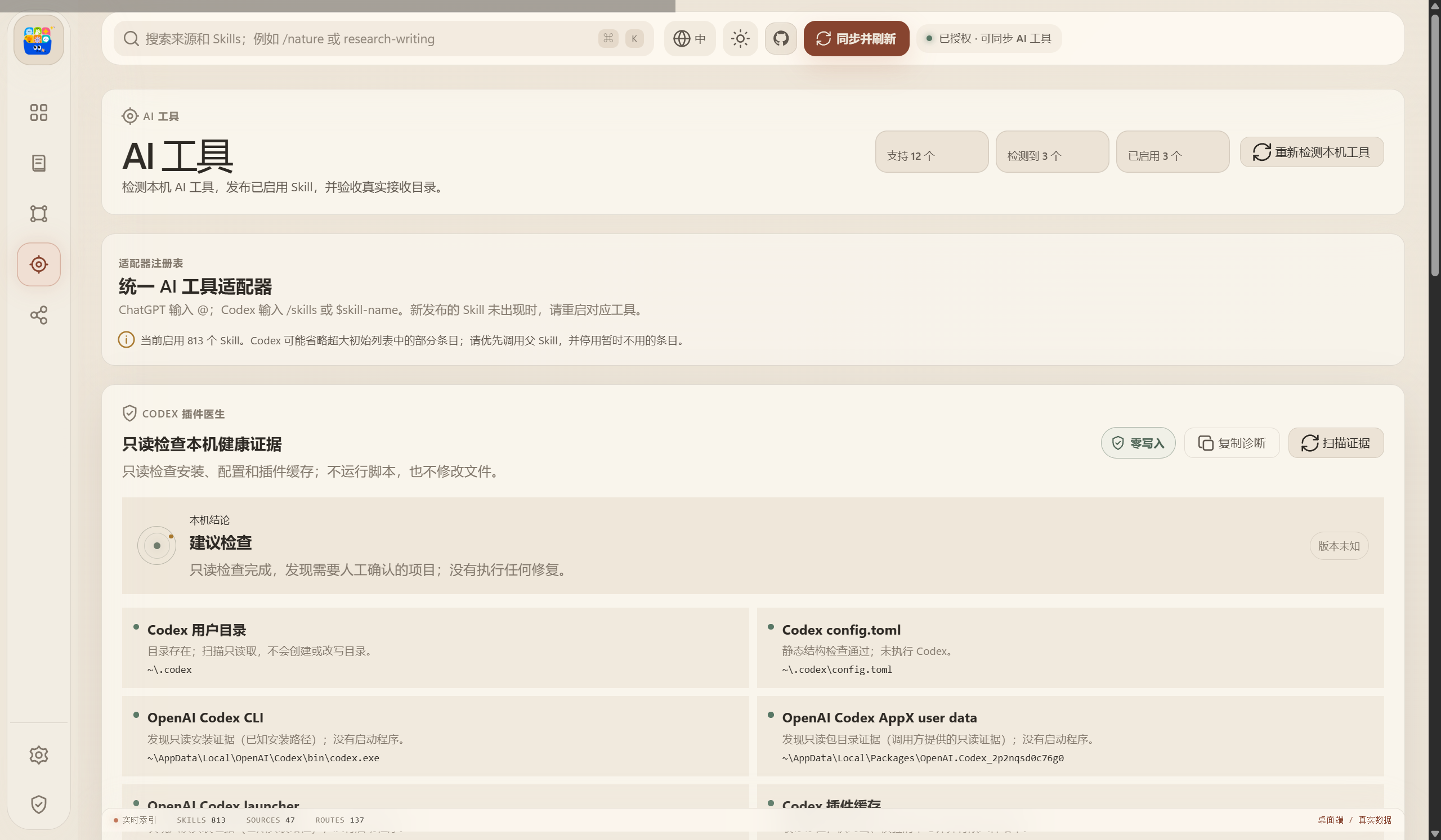Viewport: 1441px width, 840px height.
Task: Click the 统一 AI 工具适配器 heading
Action: pos(195,286)
